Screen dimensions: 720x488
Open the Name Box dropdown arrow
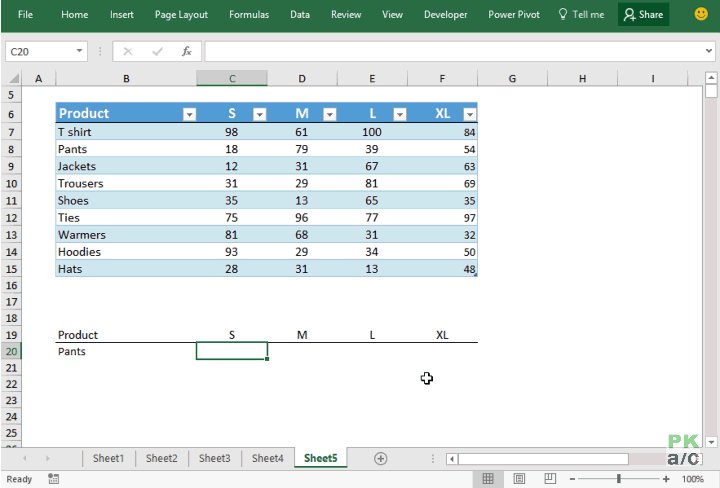[79, 51]
